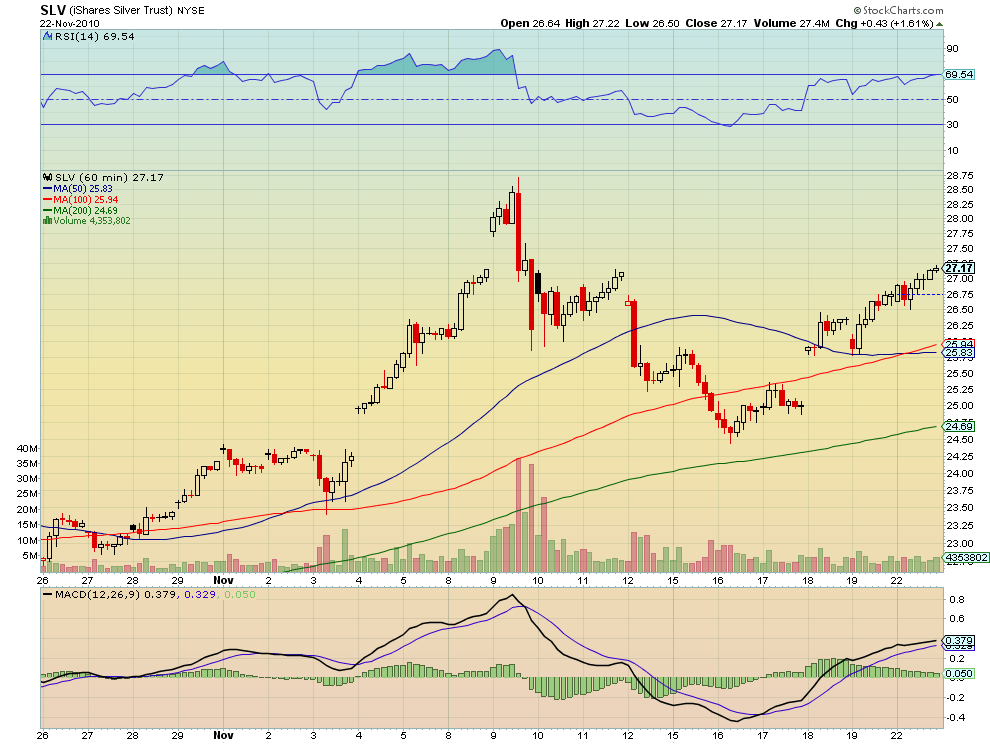Click the MACD(12,26,9) legend label
Viewport: 990px width, 744px height.
pyautogui.click(x=98, y=594)
